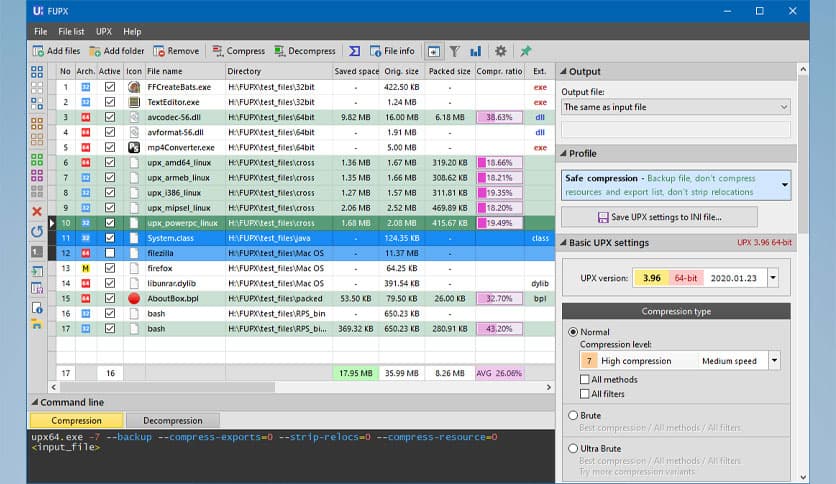Toggle Active checkbox for avformat-56.dll
Image resolution: width=836 pixels, height=484 pixels.
point(110,132)
